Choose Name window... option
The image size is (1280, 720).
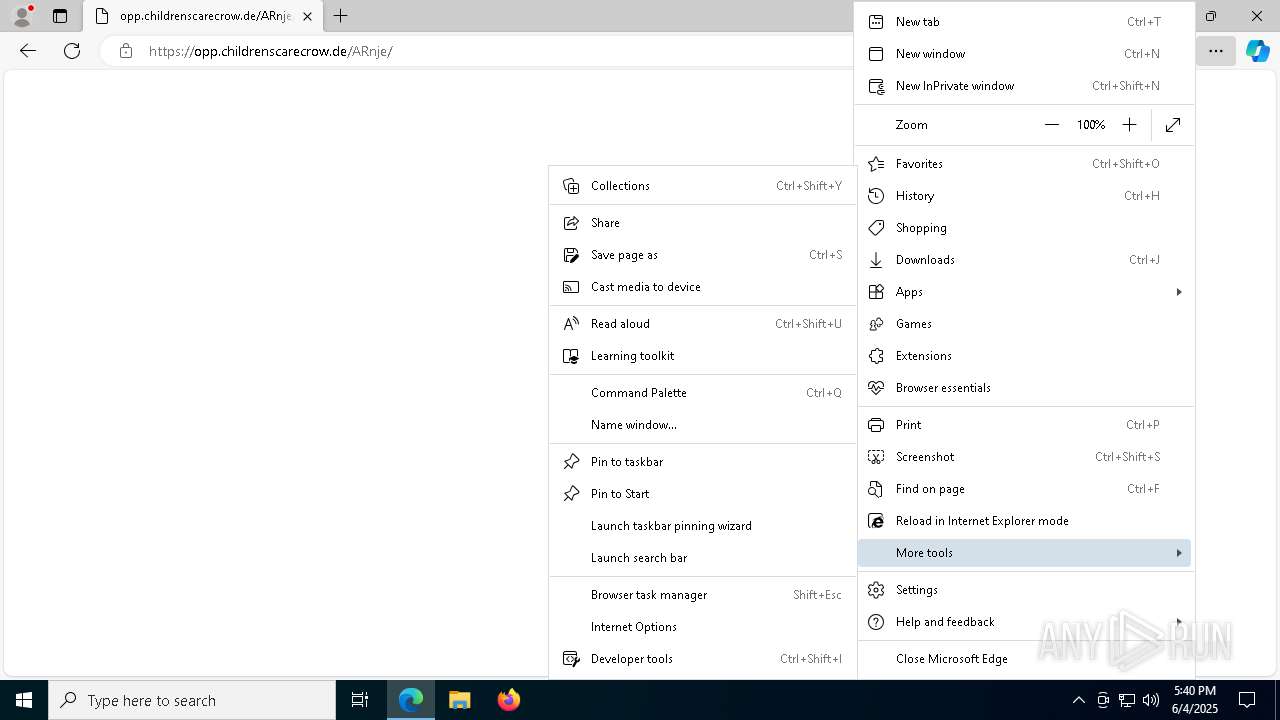(702, 425)
